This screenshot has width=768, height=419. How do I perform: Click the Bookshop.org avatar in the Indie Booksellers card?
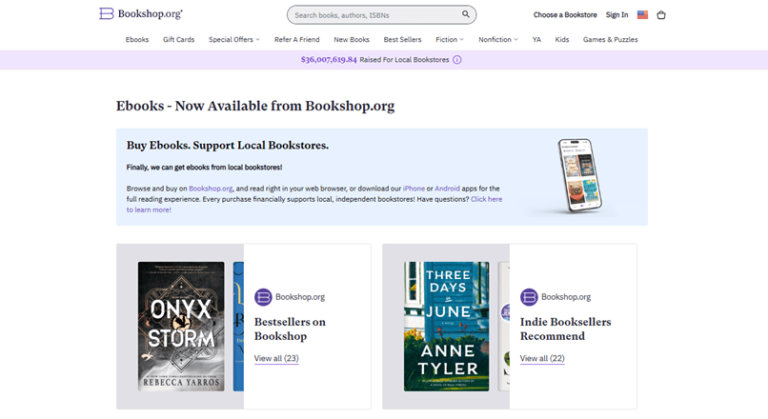click(529, 297)
